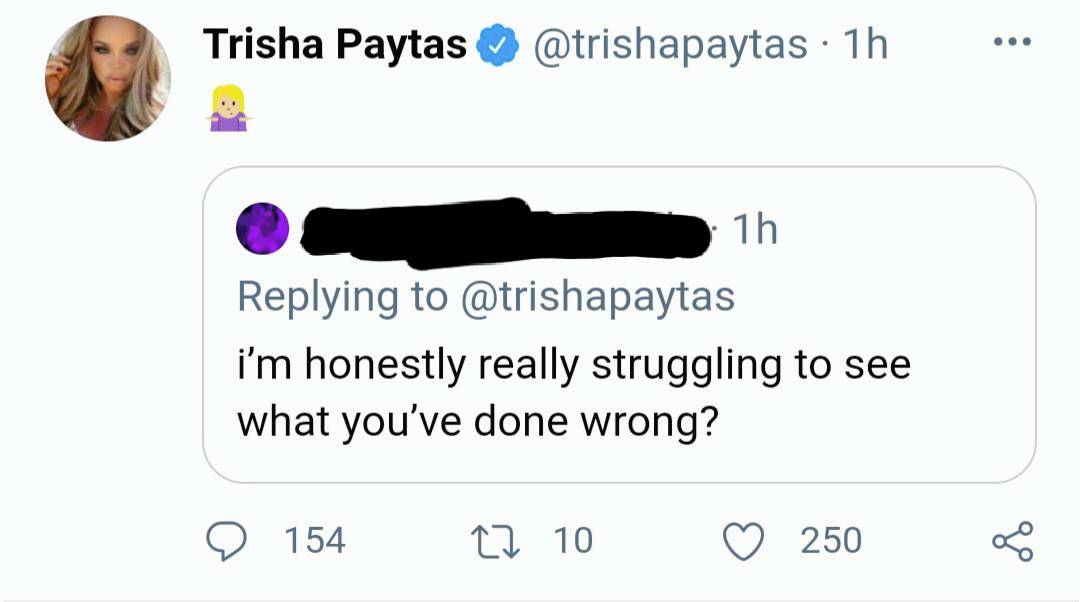Click the 1h timestamp on Trisha's tweet
Viewport: 1080px width, 602px height.
862,42
